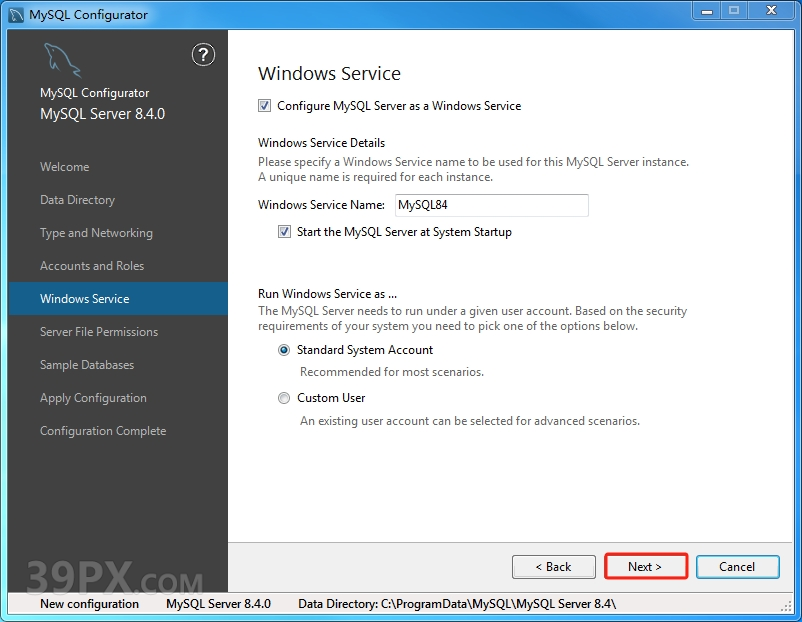Open the Apply Configuration step
The image size is (802, 622).
click(x=93, y=398)
